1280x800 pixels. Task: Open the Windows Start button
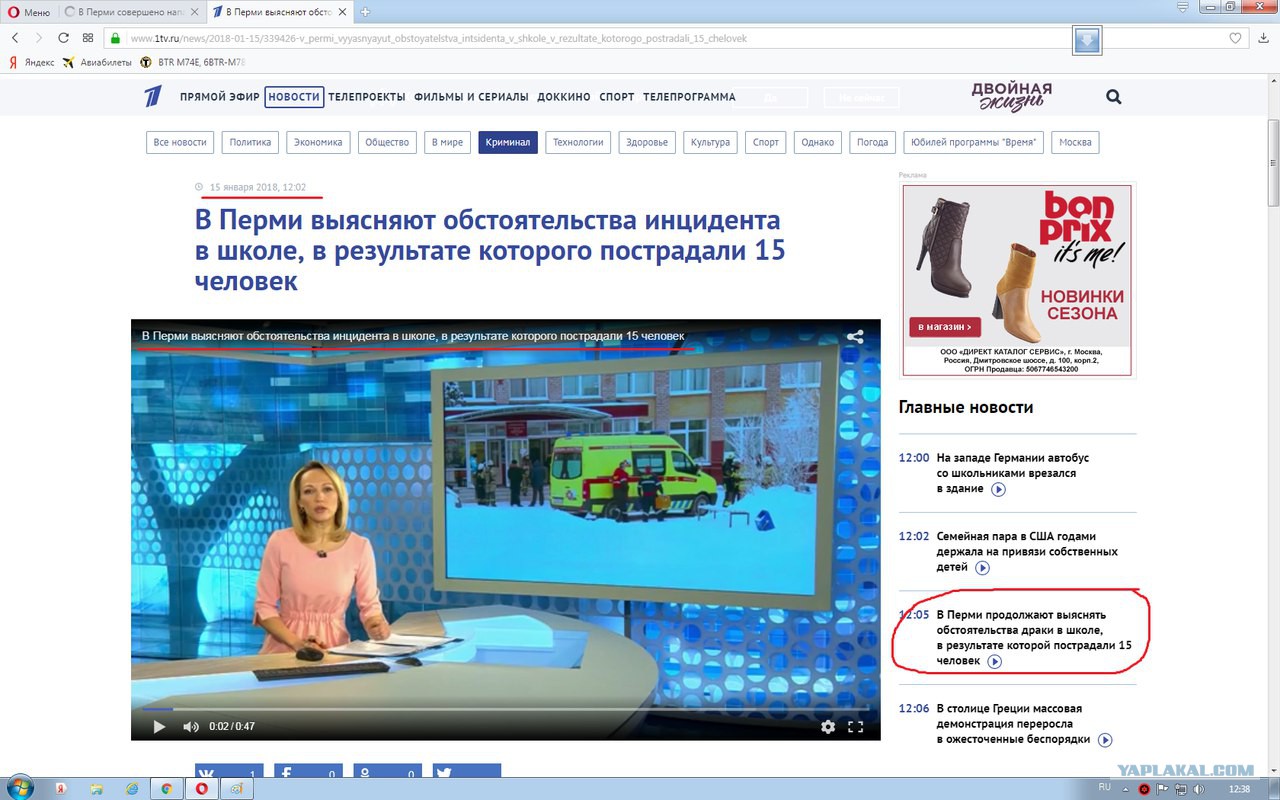click(20, 788)
